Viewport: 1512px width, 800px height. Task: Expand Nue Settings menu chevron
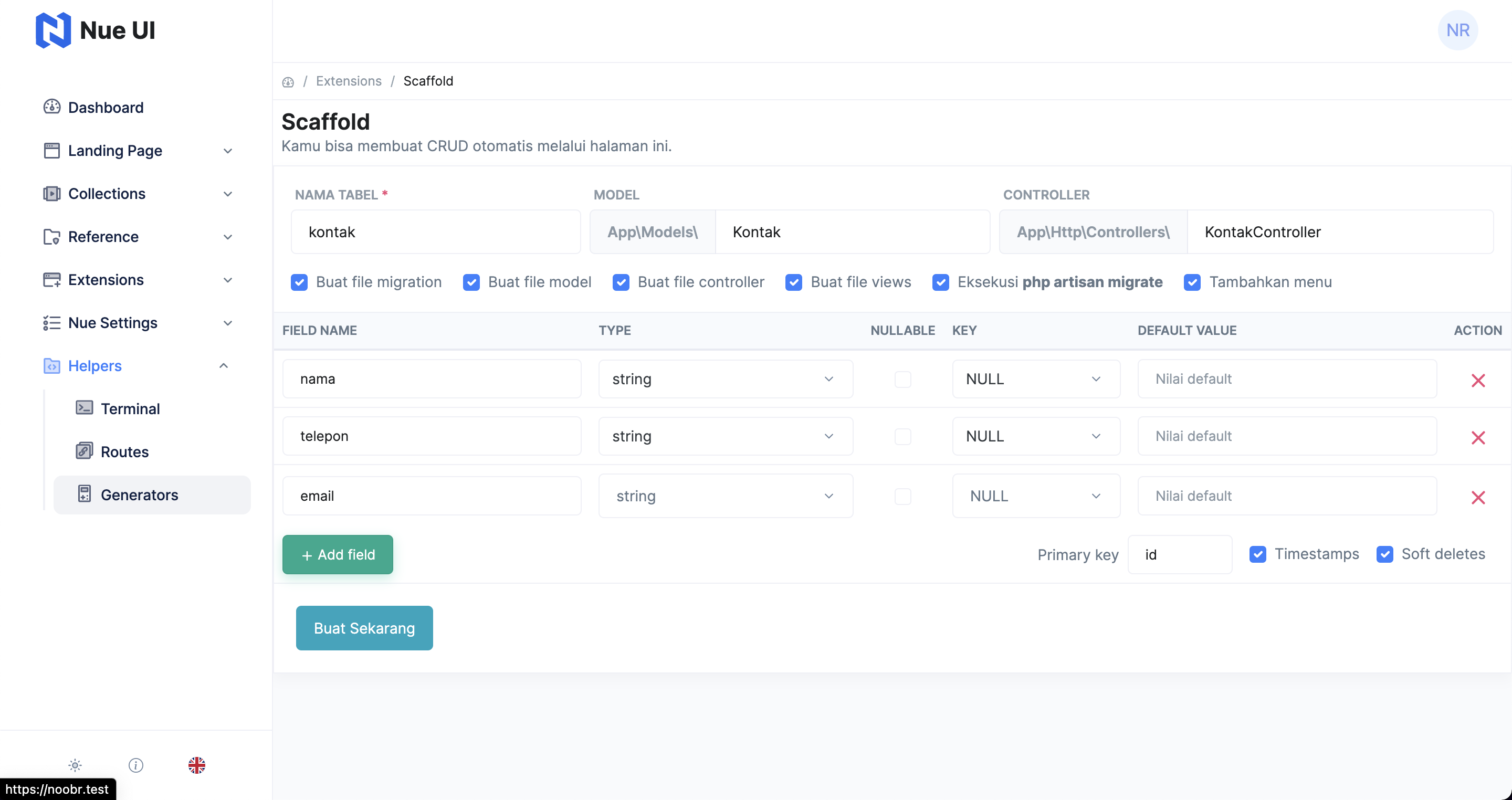pyautogui.click(x=228, y=323)
